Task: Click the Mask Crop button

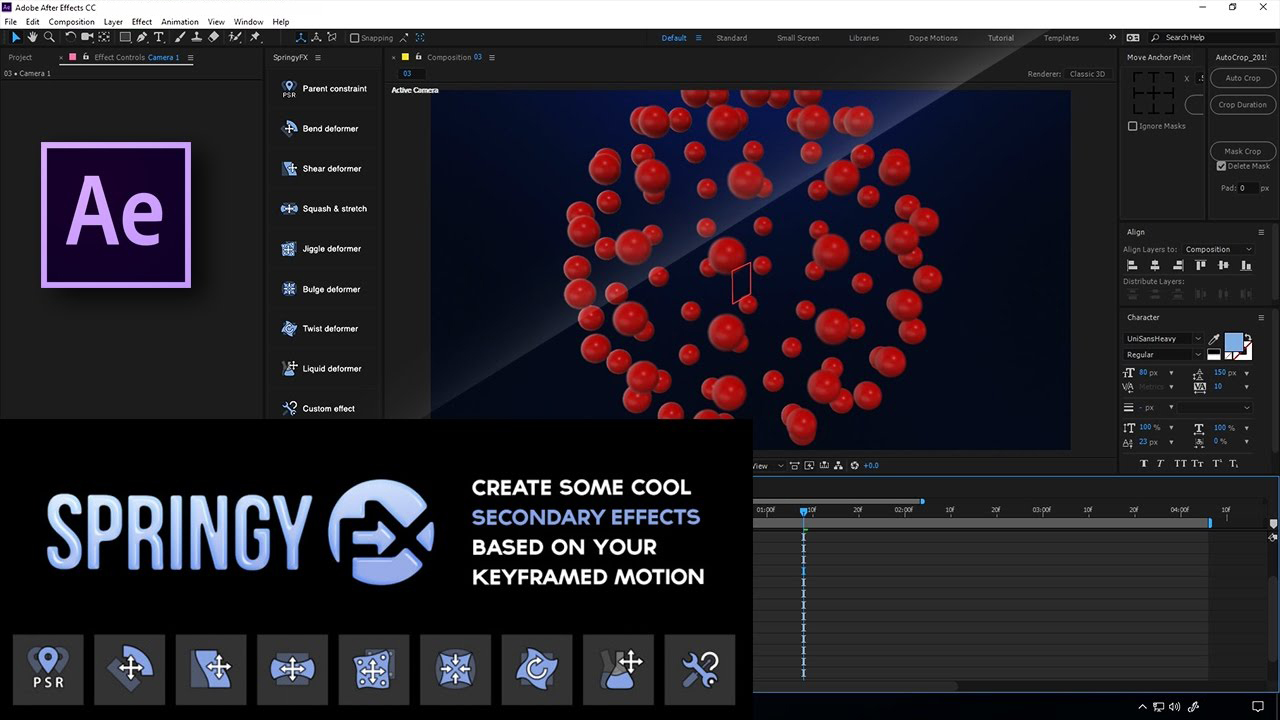Action: (1243, 151)
